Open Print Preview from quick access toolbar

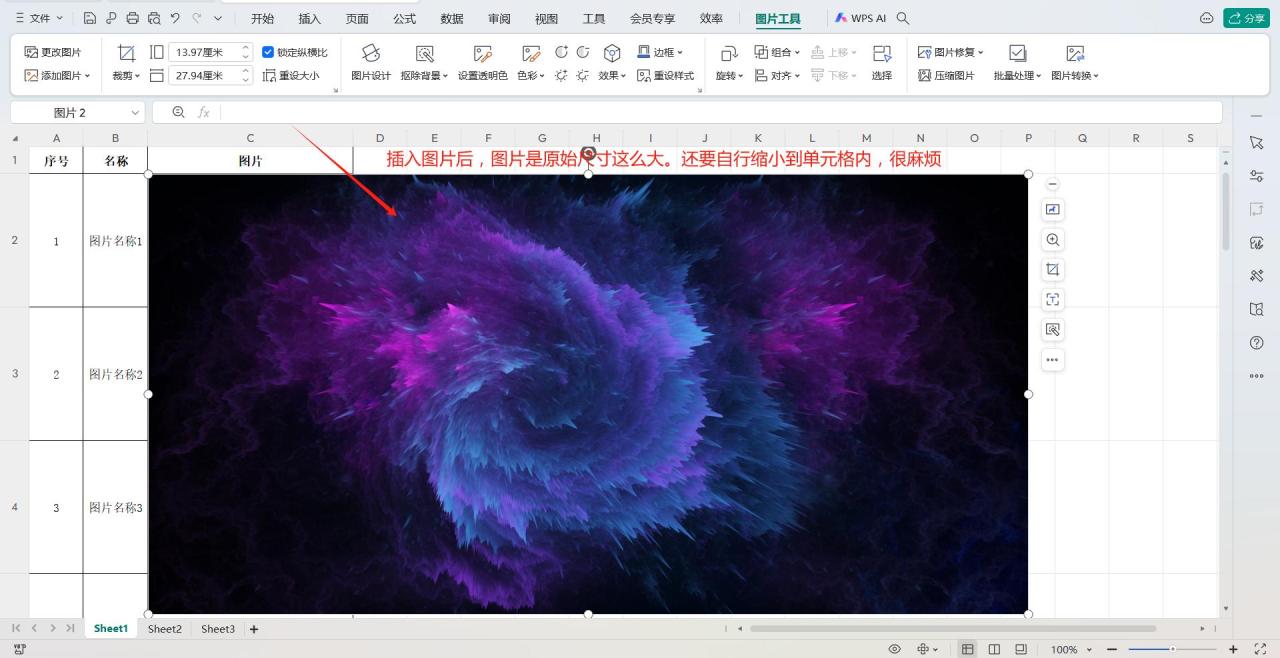tap(153, 18)
